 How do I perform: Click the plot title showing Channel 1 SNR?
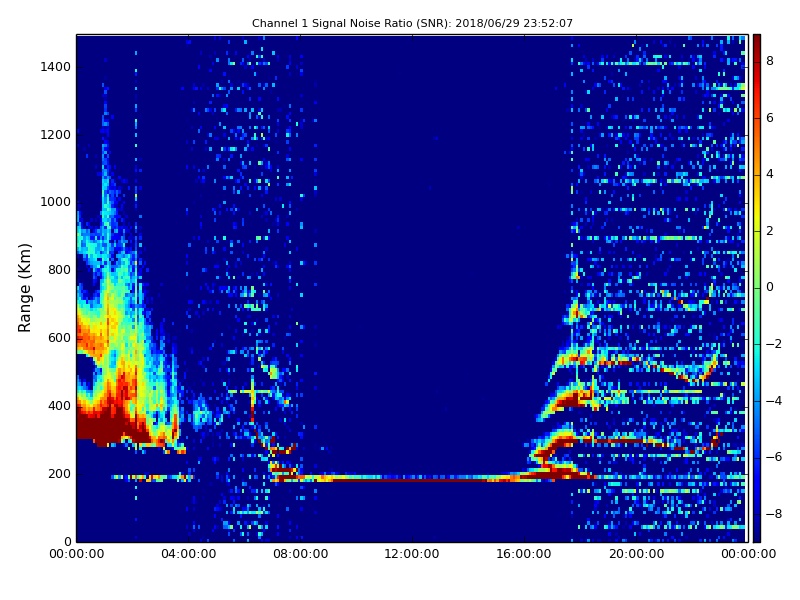pyautogui.click(x=412, y=23)
